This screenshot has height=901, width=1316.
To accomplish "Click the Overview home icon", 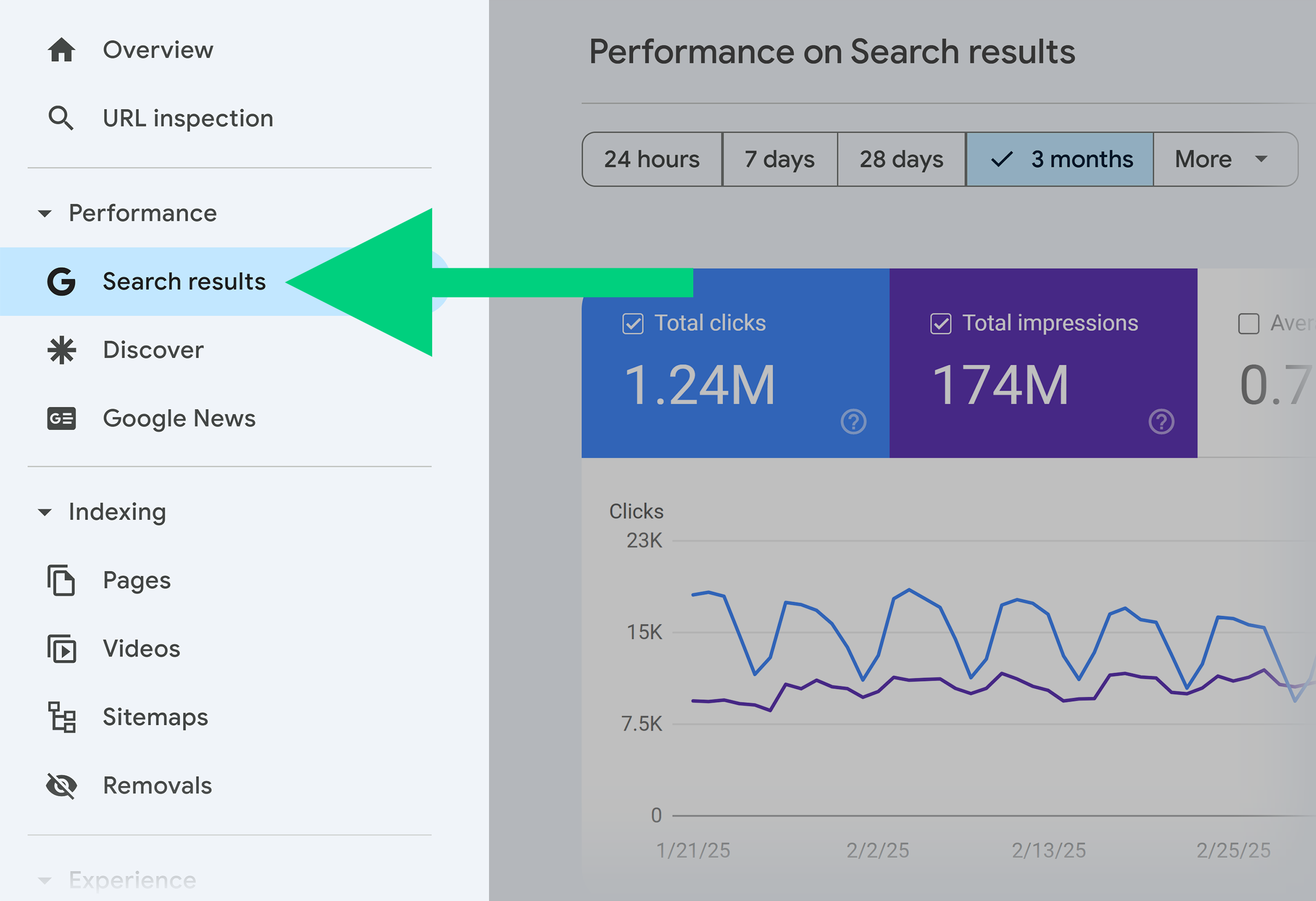I will (61, 50).
